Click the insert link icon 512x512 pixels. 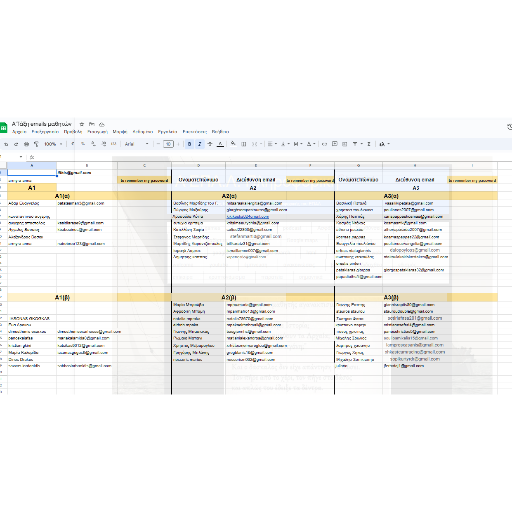pyautogui.click(x=324, y=144)
